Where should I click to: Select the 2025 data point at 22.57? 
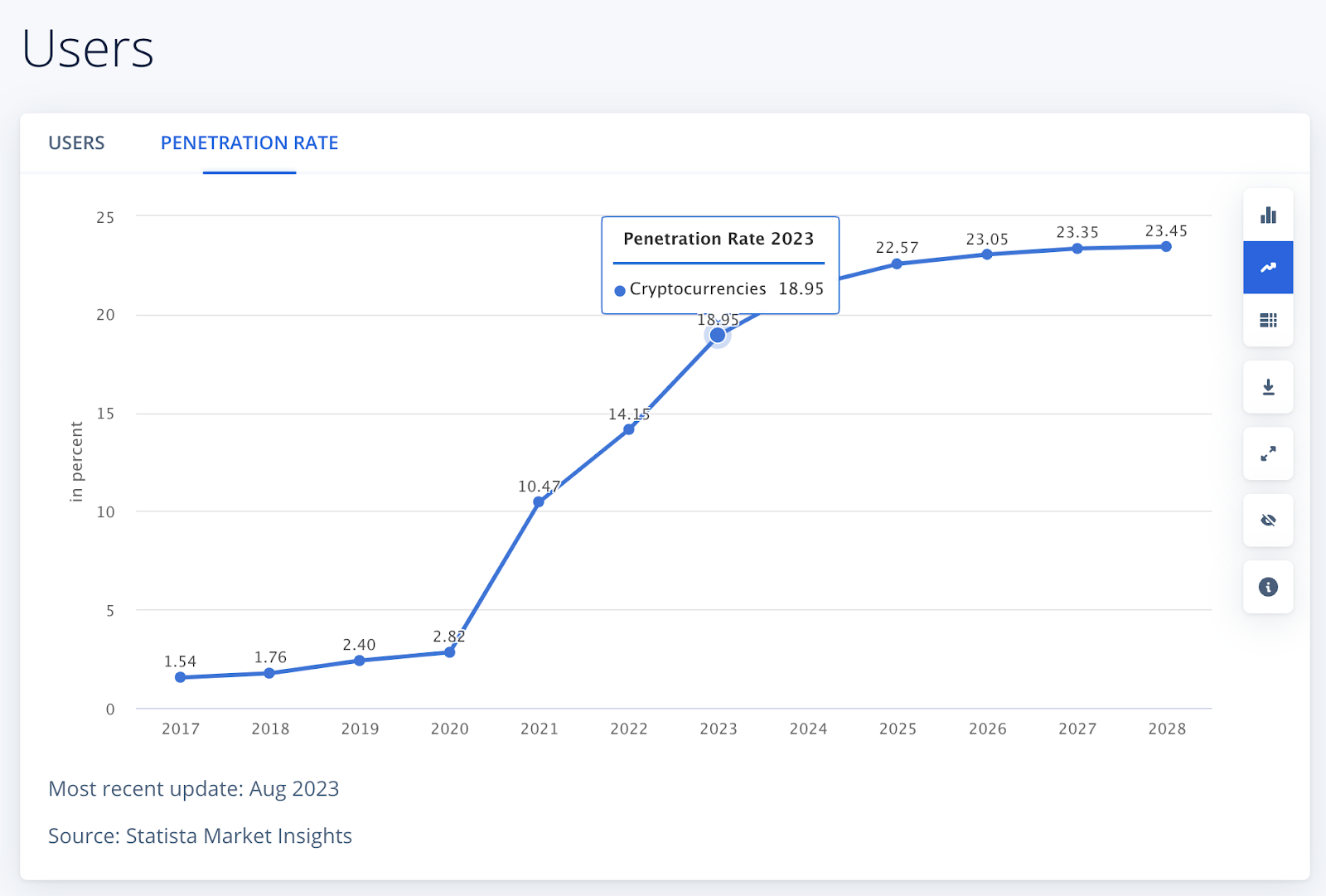click(x=897, y=264)
